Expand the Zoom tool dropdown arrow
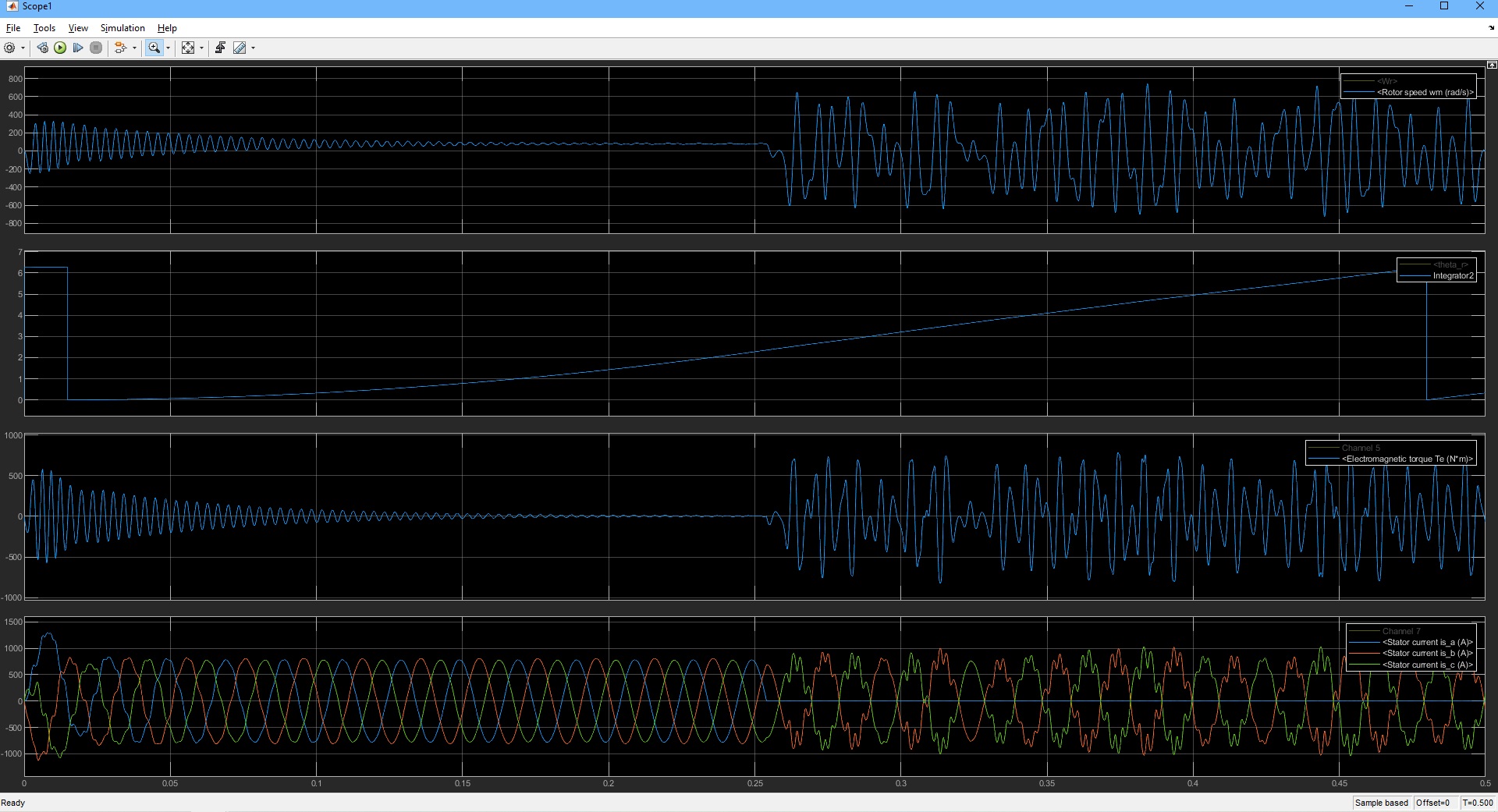Image resolution: width=1498 pixels, height=812 pixels. (x=168, y=48)
